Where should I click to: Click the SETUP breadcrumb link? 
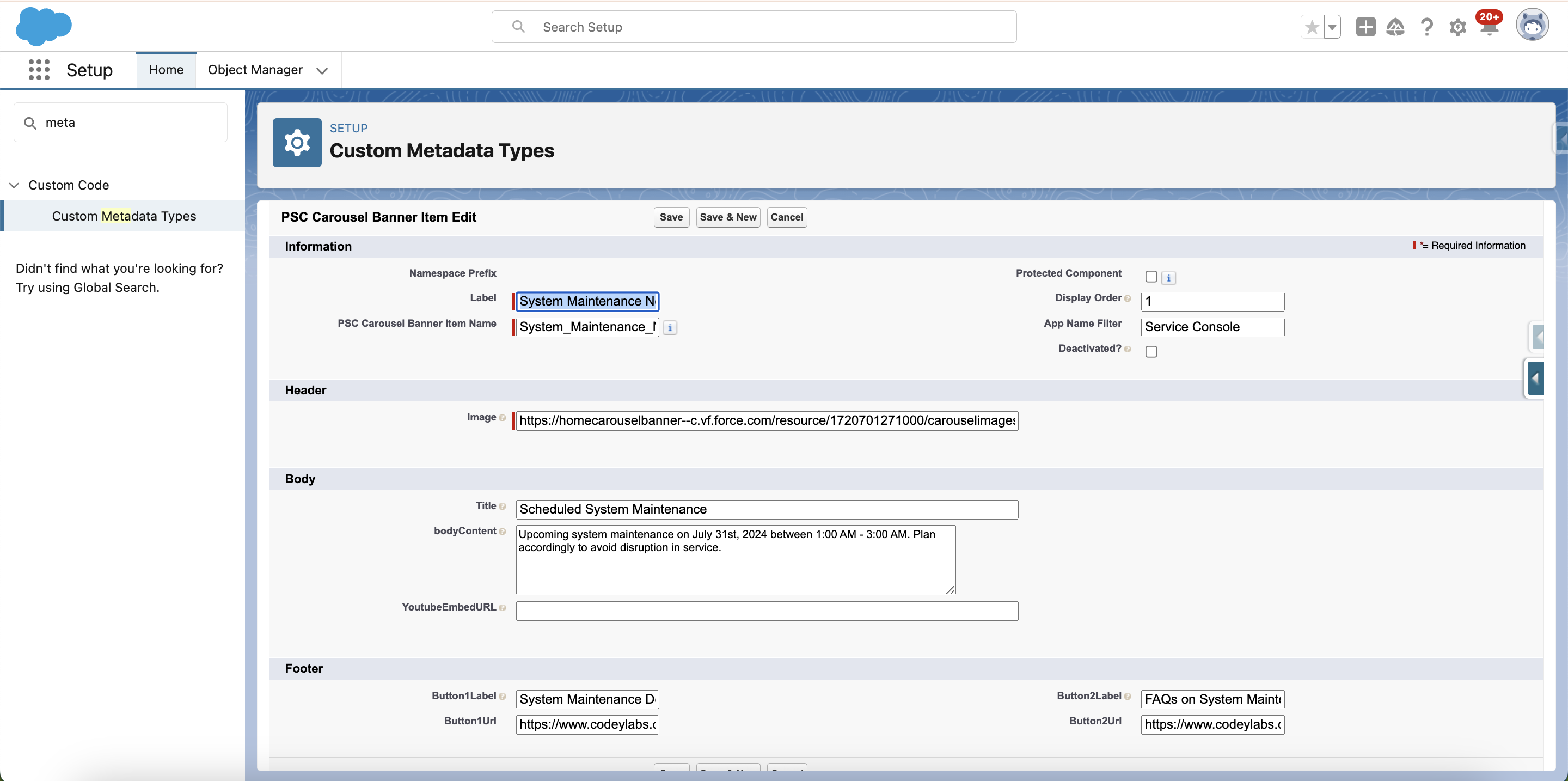click(348, 129)
